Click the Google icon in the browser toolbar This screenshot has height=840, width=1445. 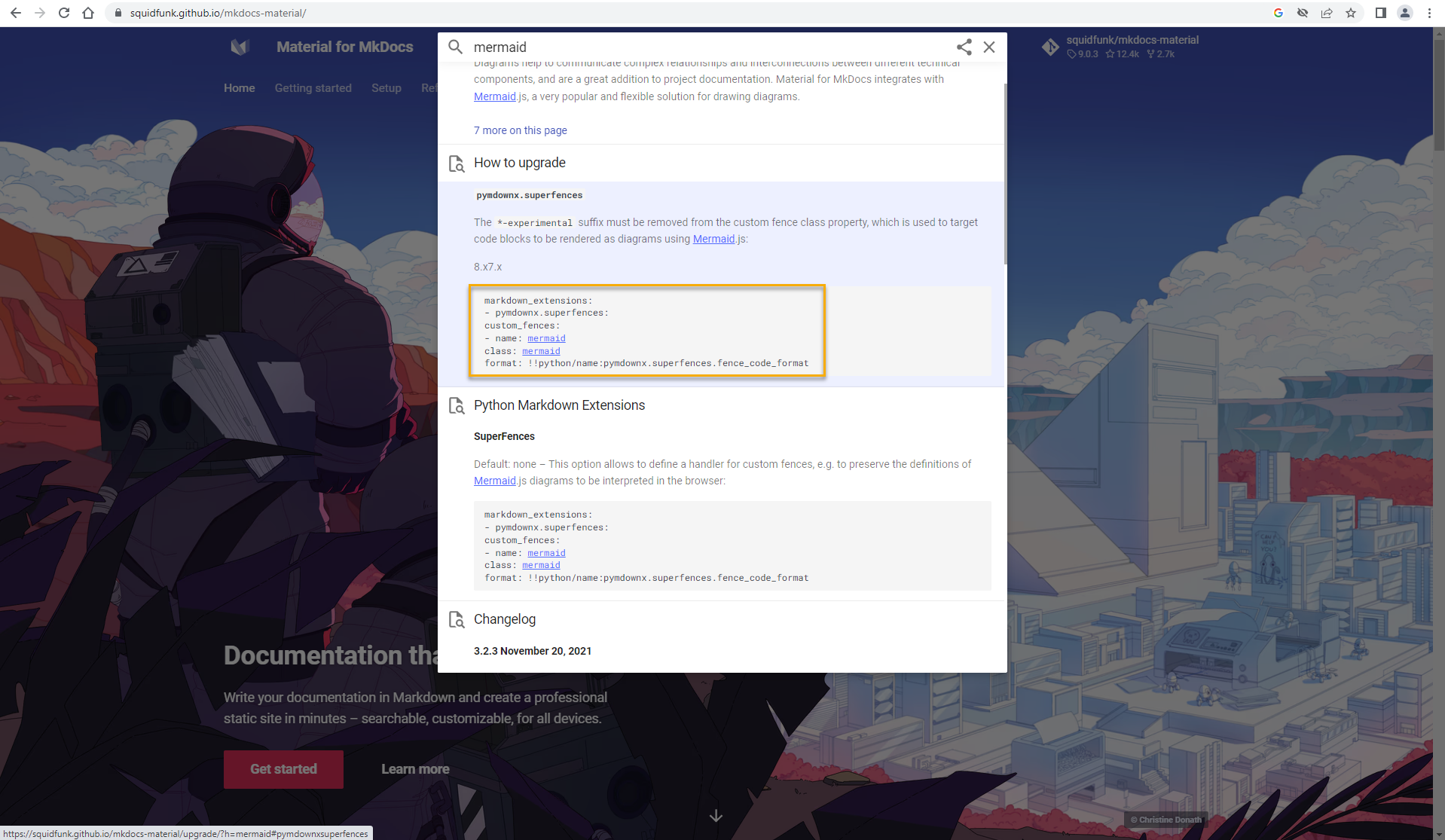click(1278, 13)
